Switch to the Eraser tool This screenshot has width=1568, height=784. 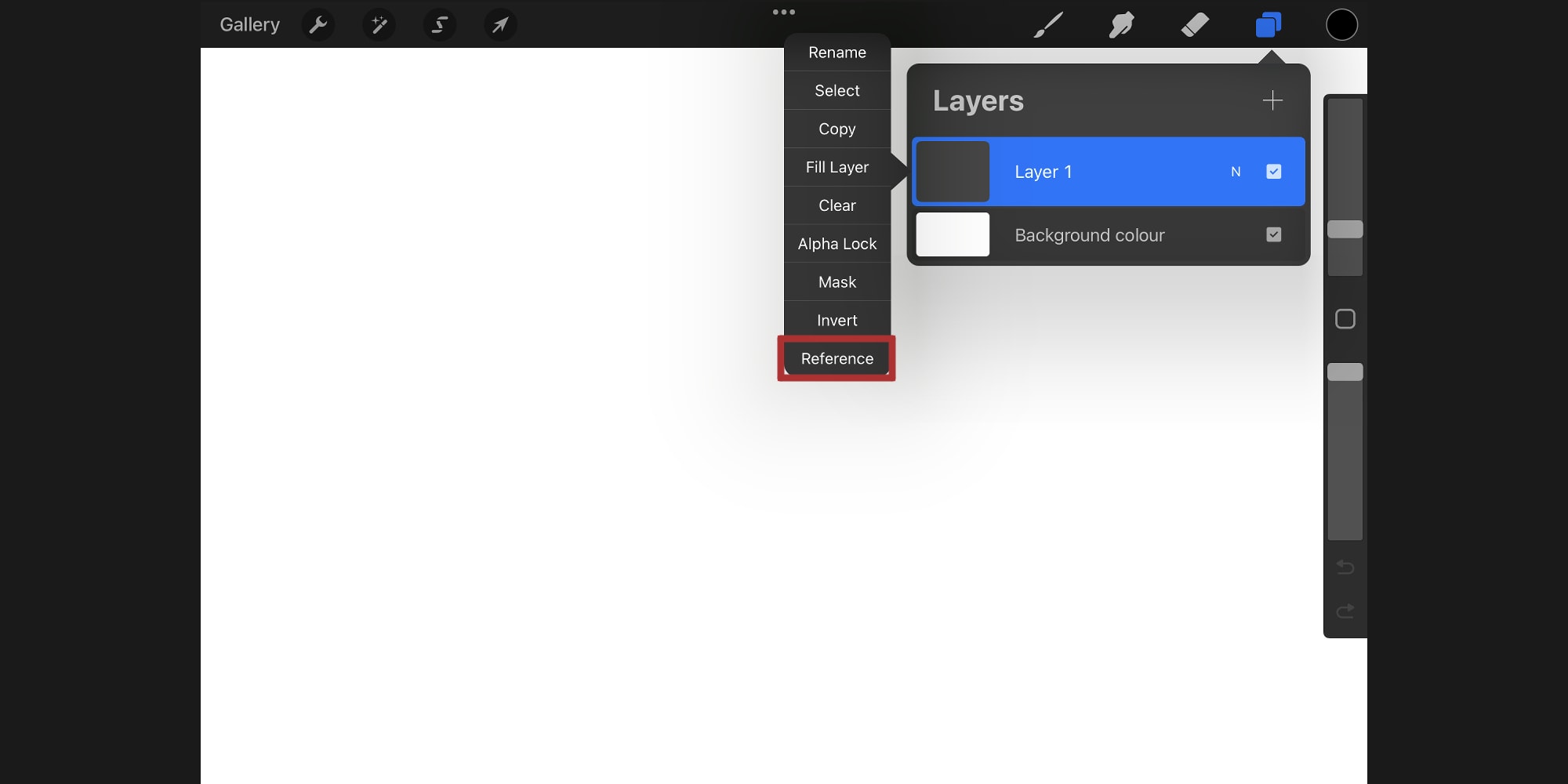(x=1195, y=24)
